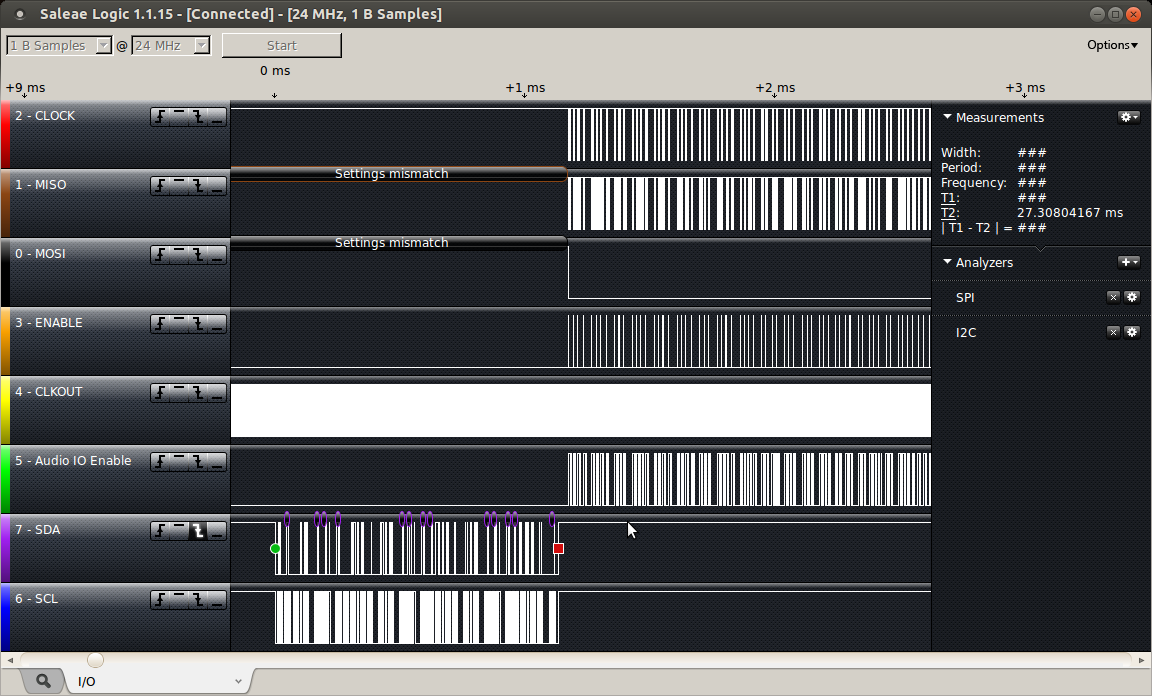Set low level trigger on SCL channel
This screenshot has height=696, width=1152.
tap(217, 600)
